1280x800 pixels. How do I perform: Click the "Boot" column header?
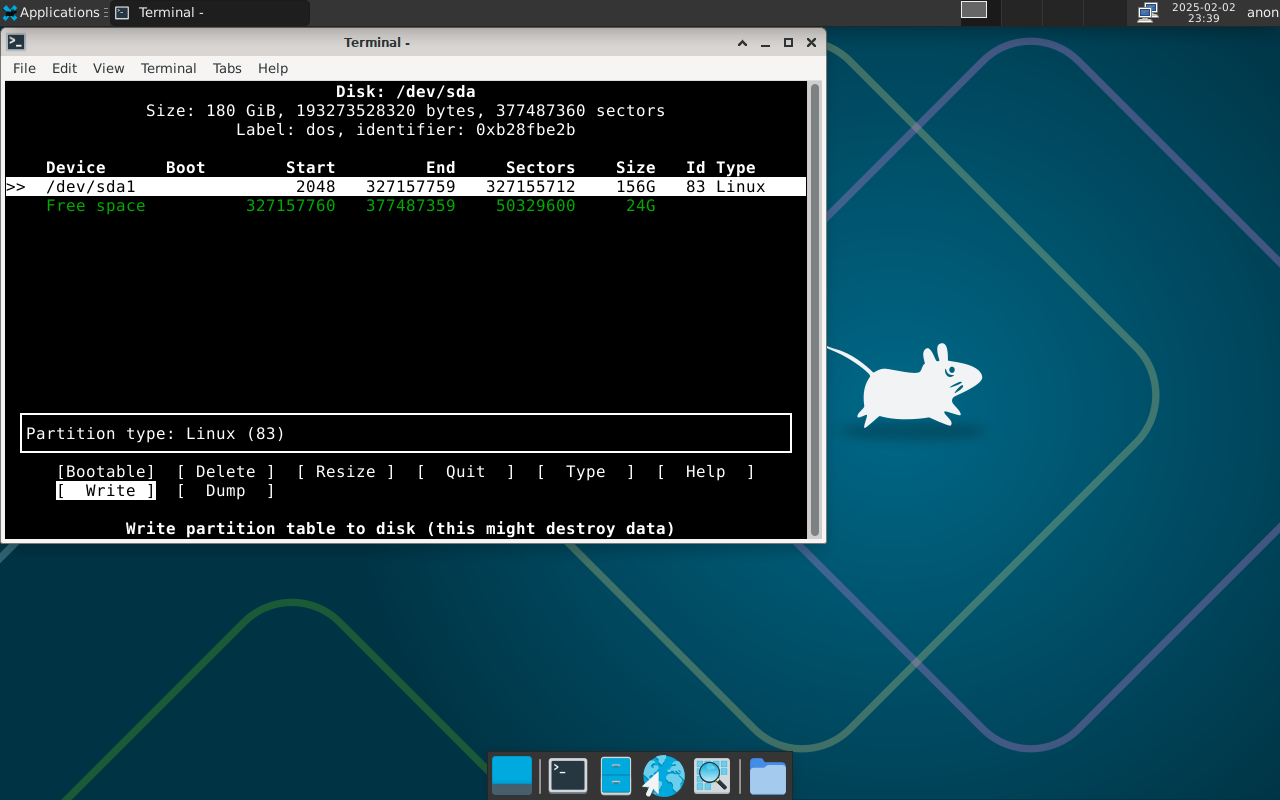tap(186, 168)
